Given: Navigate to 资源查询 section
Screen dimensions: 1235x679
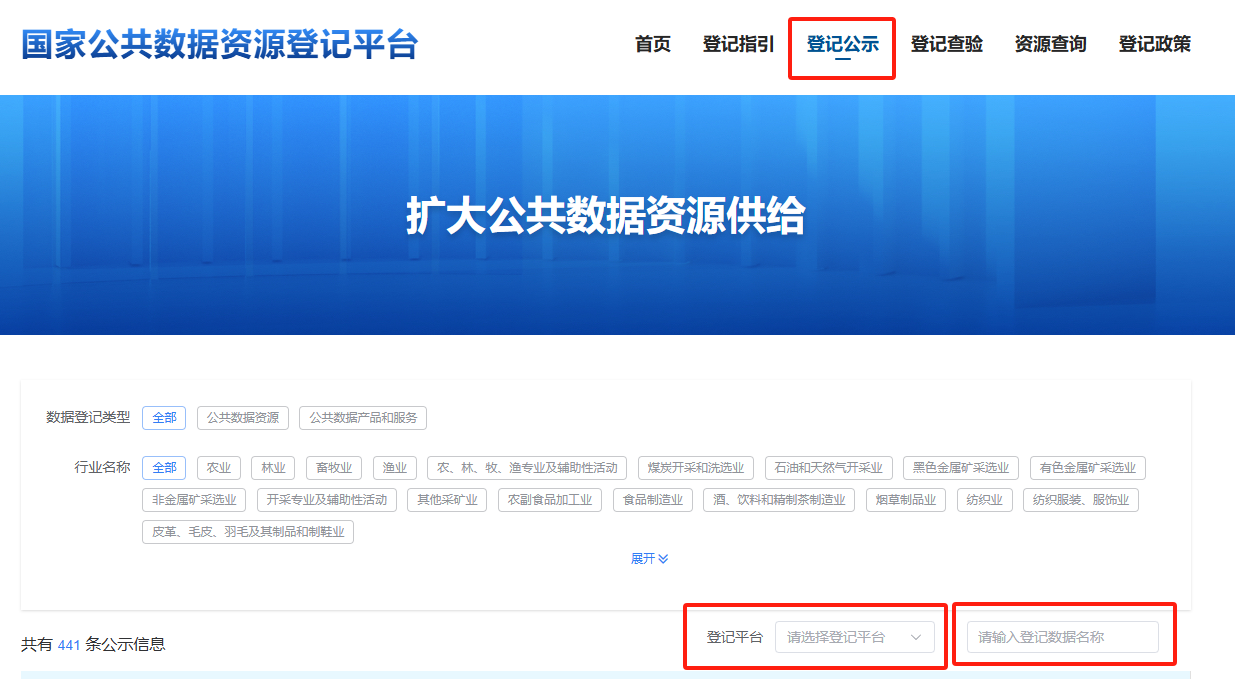Looking at the screenshot, I should [x=1050, y=44].
